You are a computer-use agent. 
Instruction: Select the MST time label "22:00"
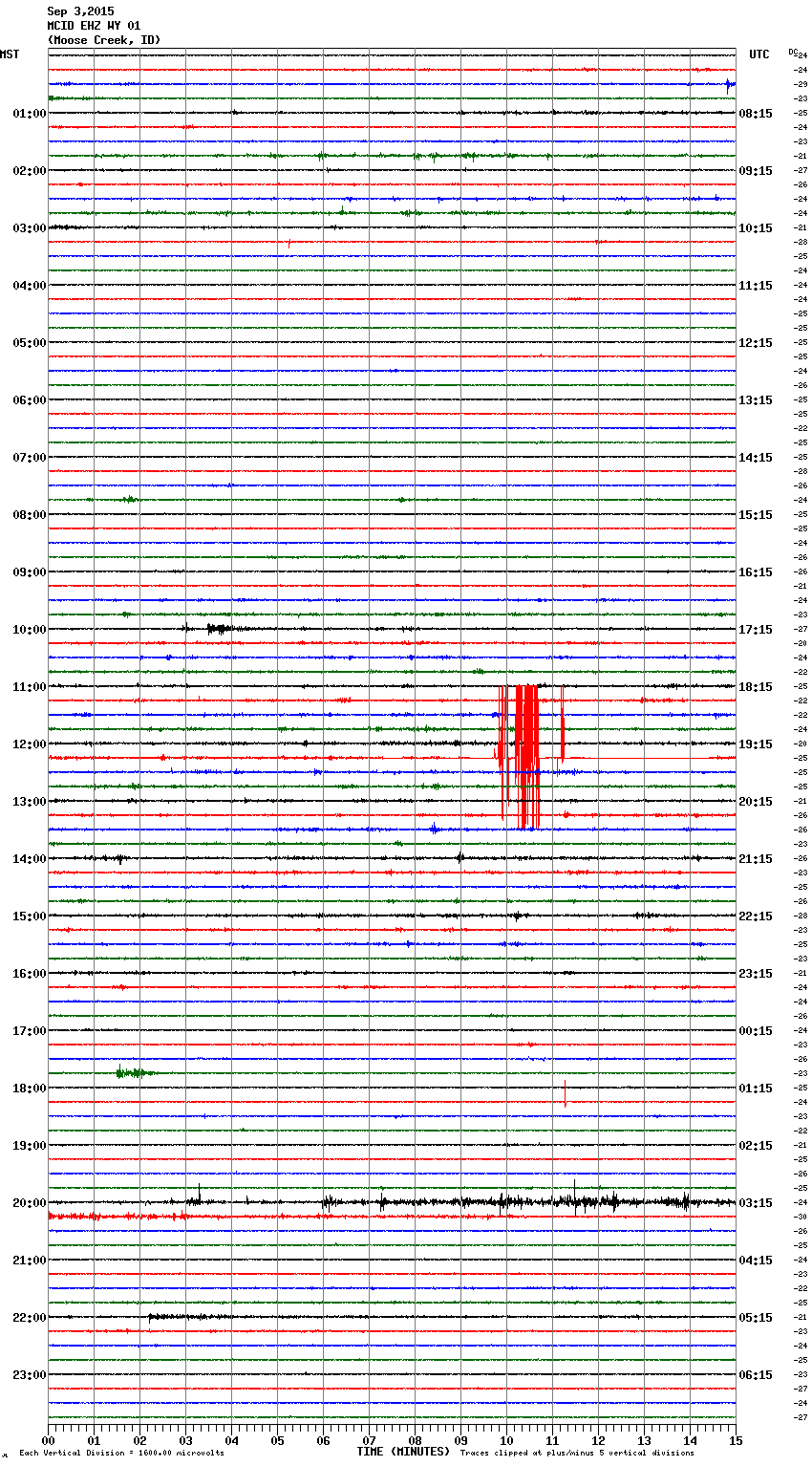point(30,1318)
